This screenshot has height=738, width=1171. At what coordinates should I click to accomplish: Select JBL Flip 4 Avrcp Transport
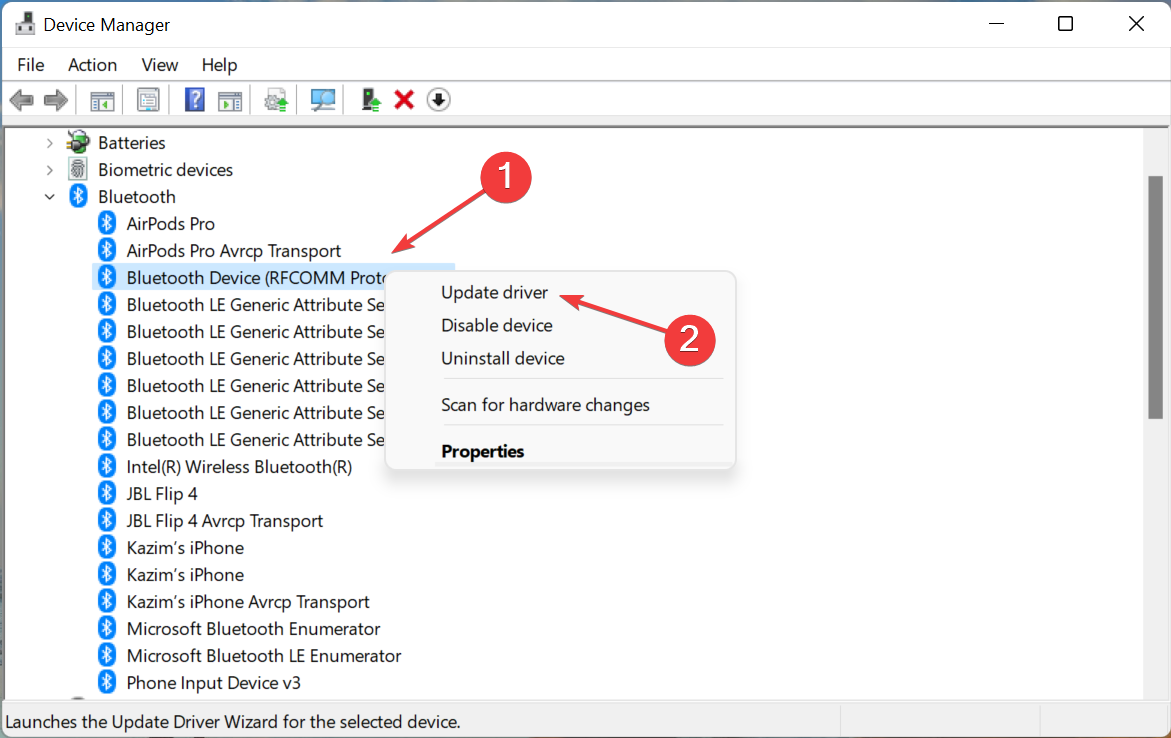[x=225, y=521]
